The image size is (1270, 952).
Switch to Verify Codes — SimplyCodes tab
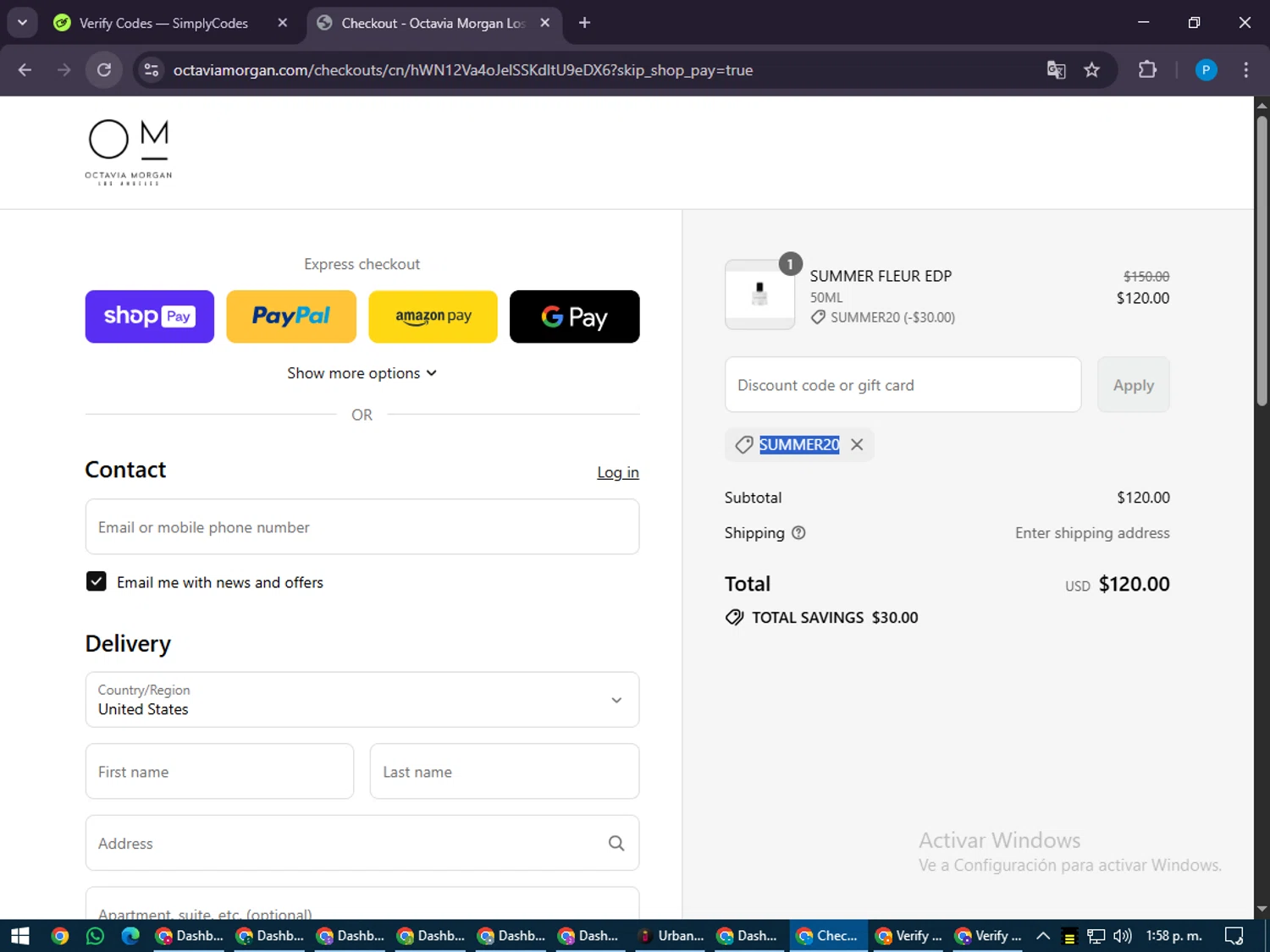pos(163,24)
